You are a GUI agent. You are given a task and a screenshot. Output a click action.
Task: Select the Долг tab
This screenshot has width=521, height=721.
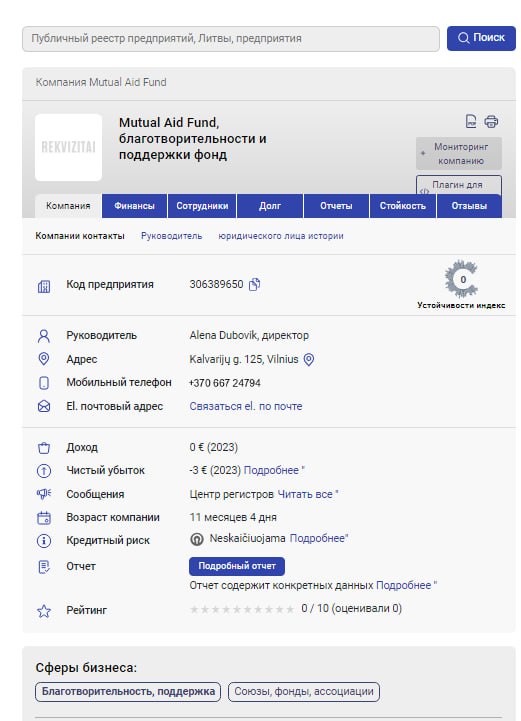tap(269, 206)
